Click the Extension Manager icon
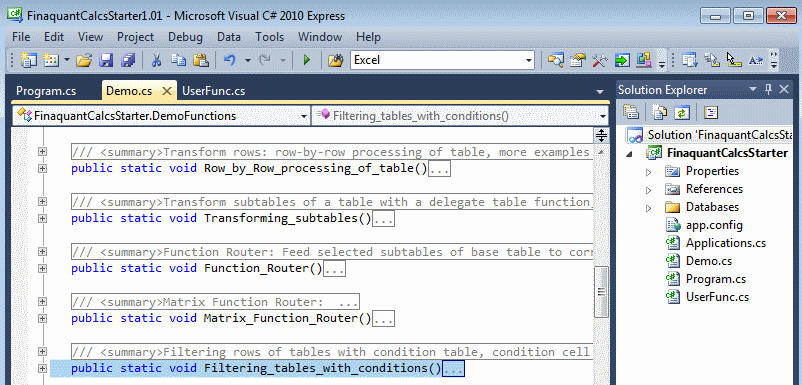 [x=644, y=60]
